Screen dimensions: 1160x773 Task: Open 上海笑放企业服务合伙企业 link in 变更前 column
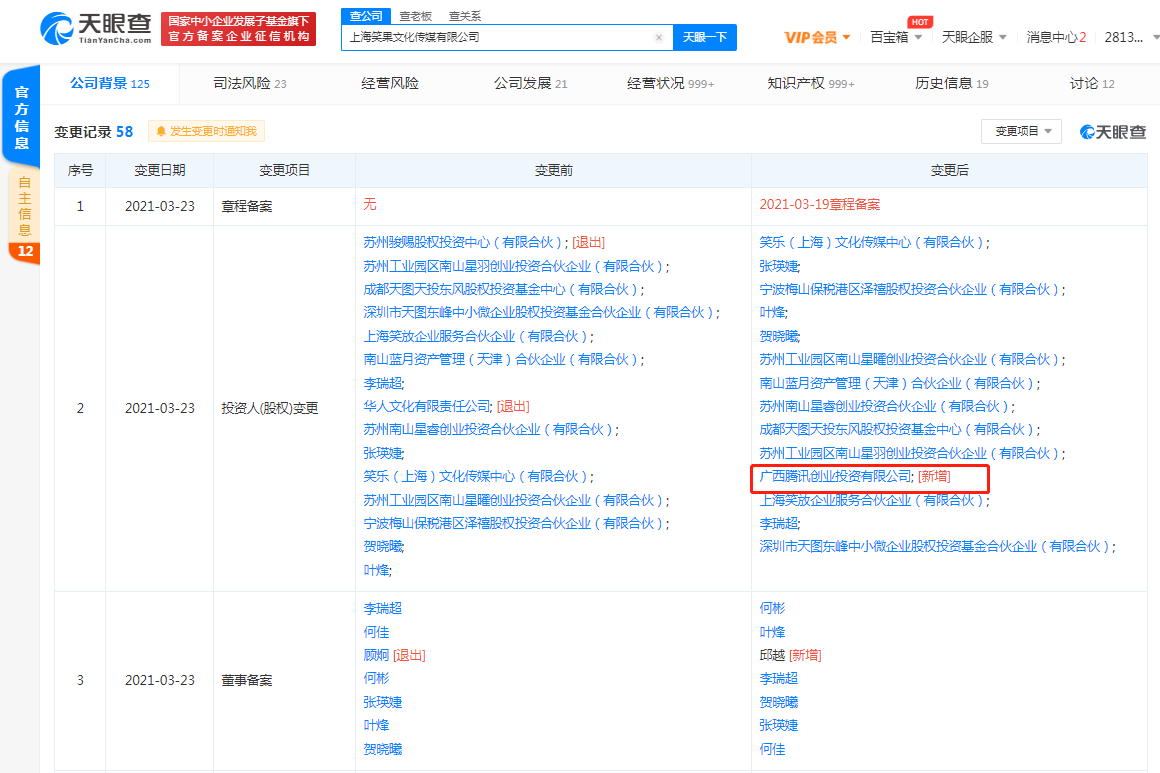(x=476, y=336)
